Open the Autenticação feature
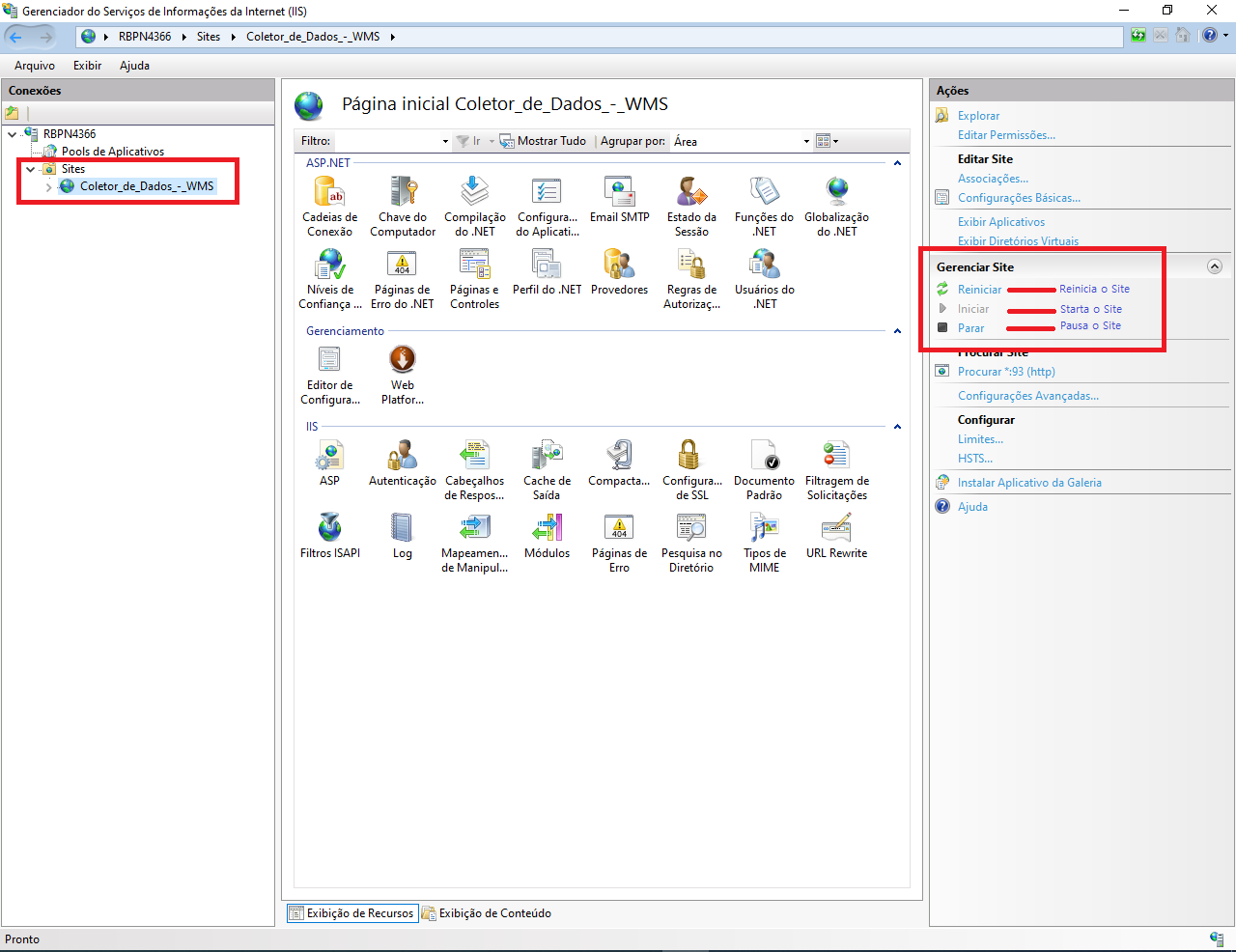This screenshot has height=952, width=1236. pos(403,463)
